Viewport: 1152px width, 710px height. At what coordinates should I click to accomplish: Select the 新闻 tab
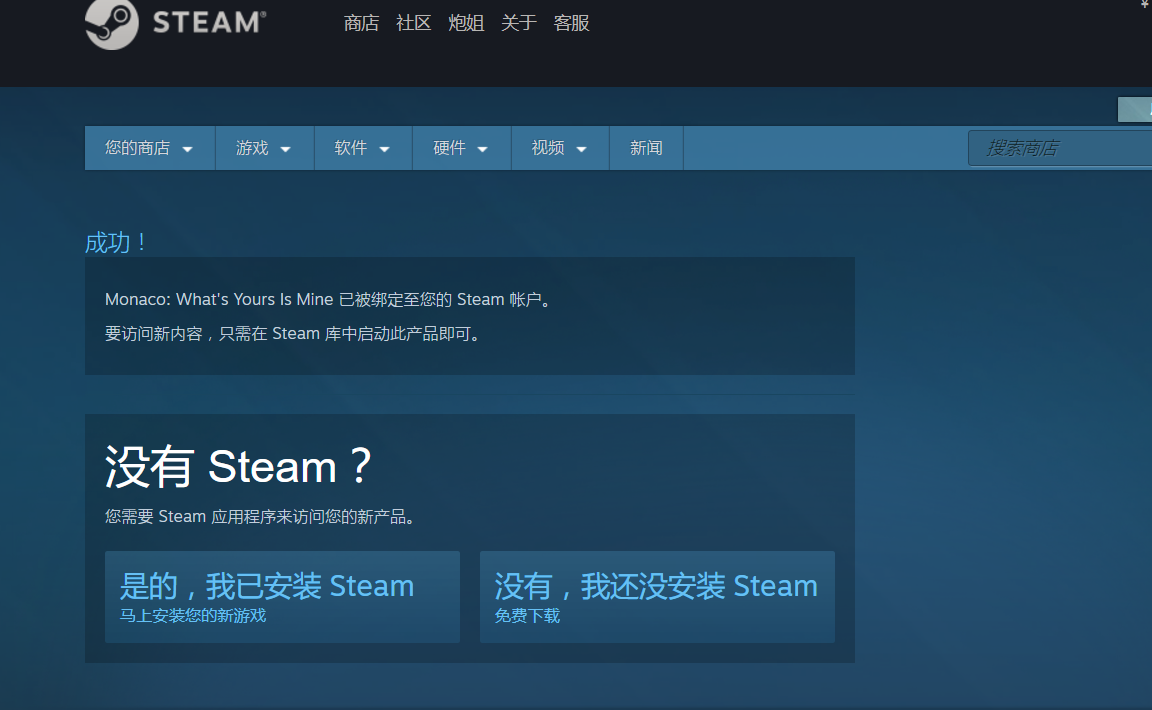click(646, 148)
